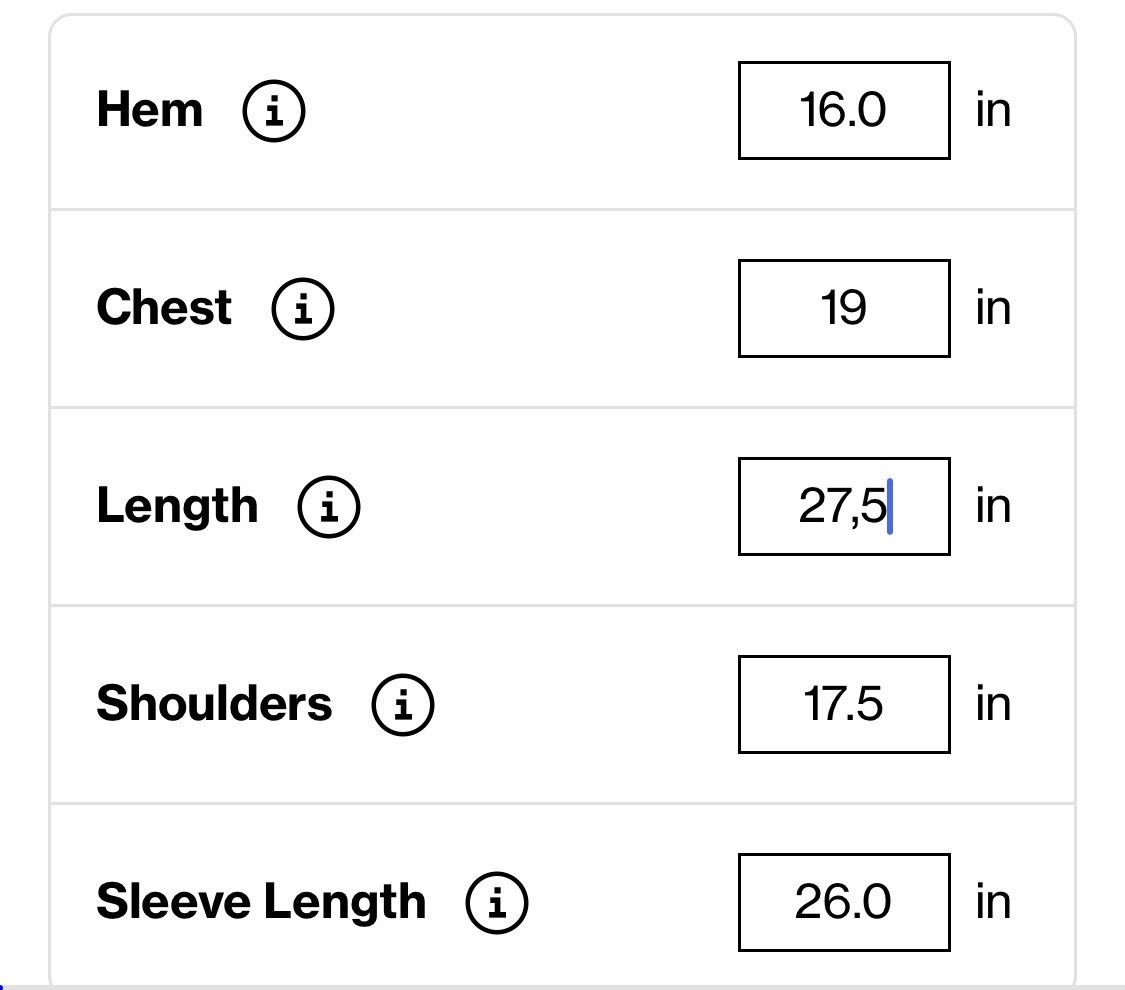Image resolution: width=1125 pixels, height=990 pixels.
Task: Show info for Sleeve Length measurement
Action: point(496,902)
